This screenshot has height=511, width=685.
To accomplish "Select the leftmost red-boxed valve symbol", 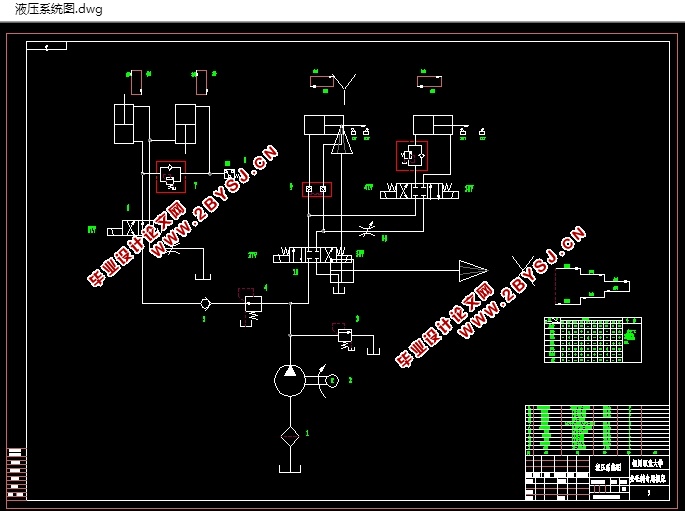I will click(171, 176).
